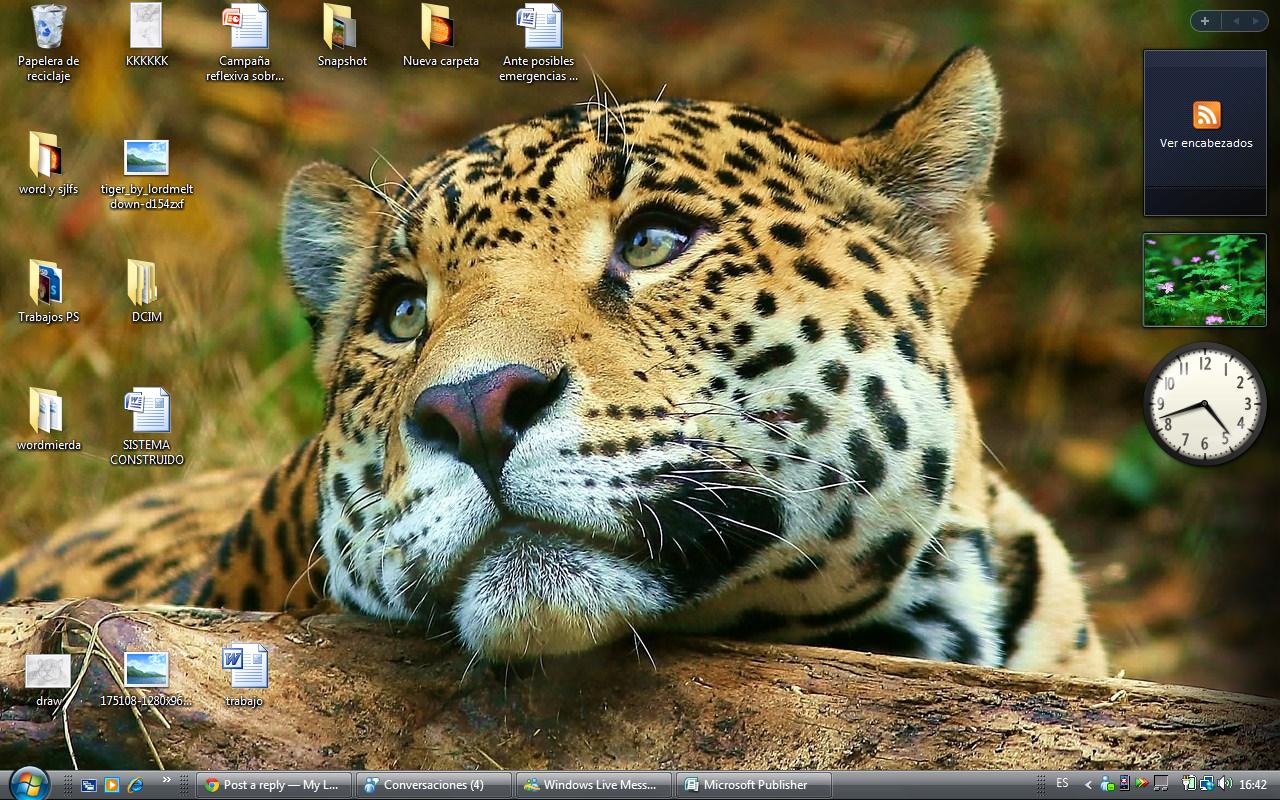Click the flower slideshow gadget picture
Viewport: 1280px width, 800px height.
(1204, 280)
